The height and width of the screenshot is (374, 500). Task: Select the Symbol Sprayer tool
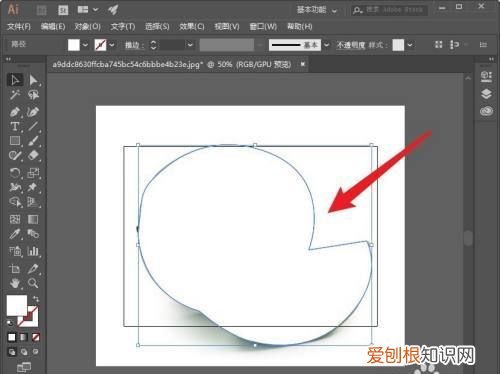[x=15, y=251]
